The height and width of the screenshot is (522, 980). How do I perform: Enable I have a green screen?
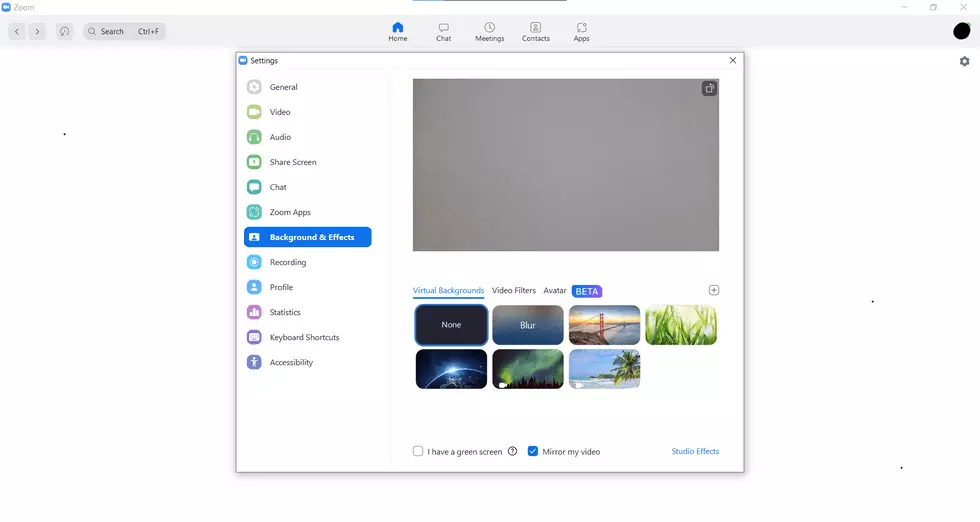(x=418, y=451)
